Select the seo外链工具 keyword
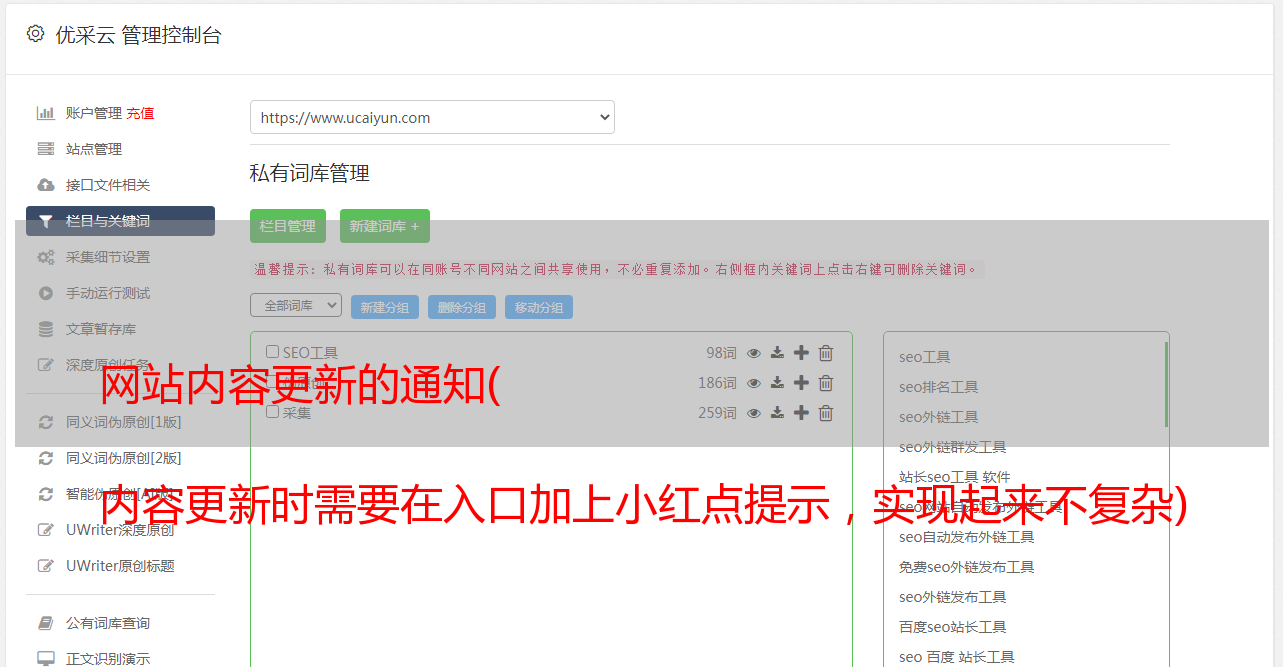1283x667 pixels. pyautogui.click(x=939, y=417)
